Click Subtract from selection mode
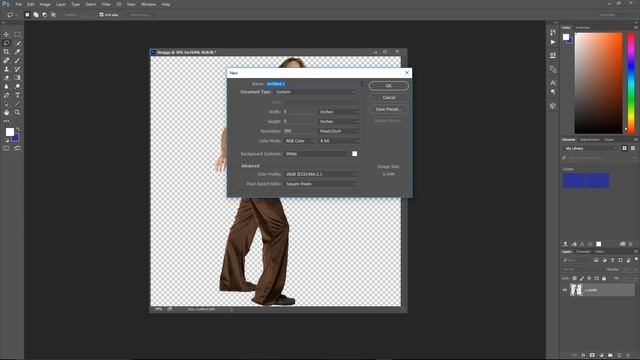Image resolution: width=640 pixels, height=360 pixels. (44, 15)
